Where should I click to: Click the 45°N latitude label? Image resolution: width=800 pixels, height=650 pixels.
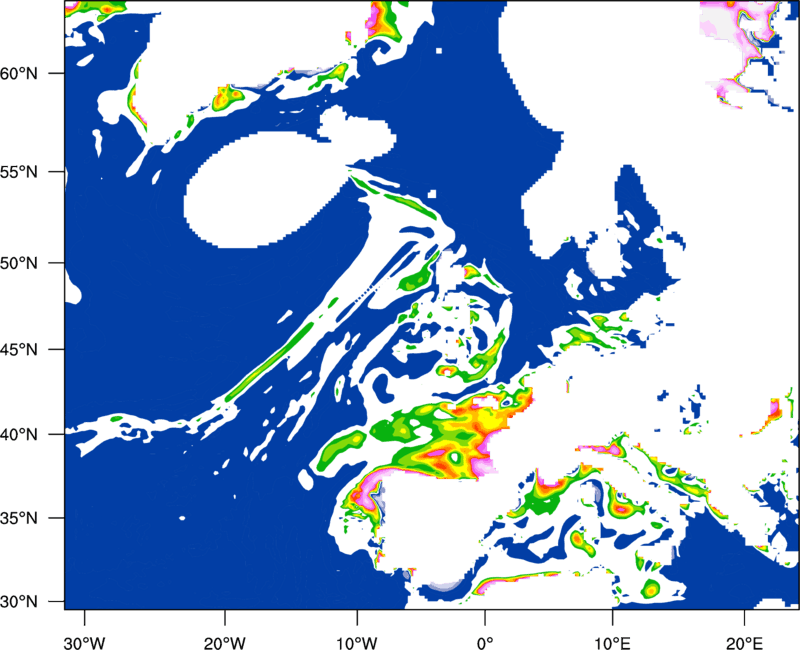pyautogui.click(x=19, y=349)
